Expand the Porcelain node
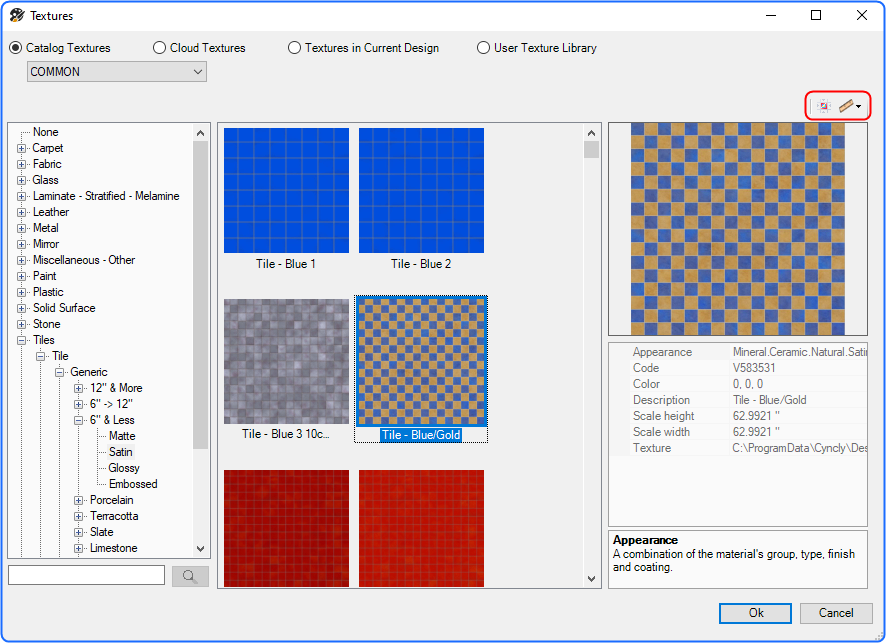886x643 pixels. pyautogui.click(x=79, y=501)
